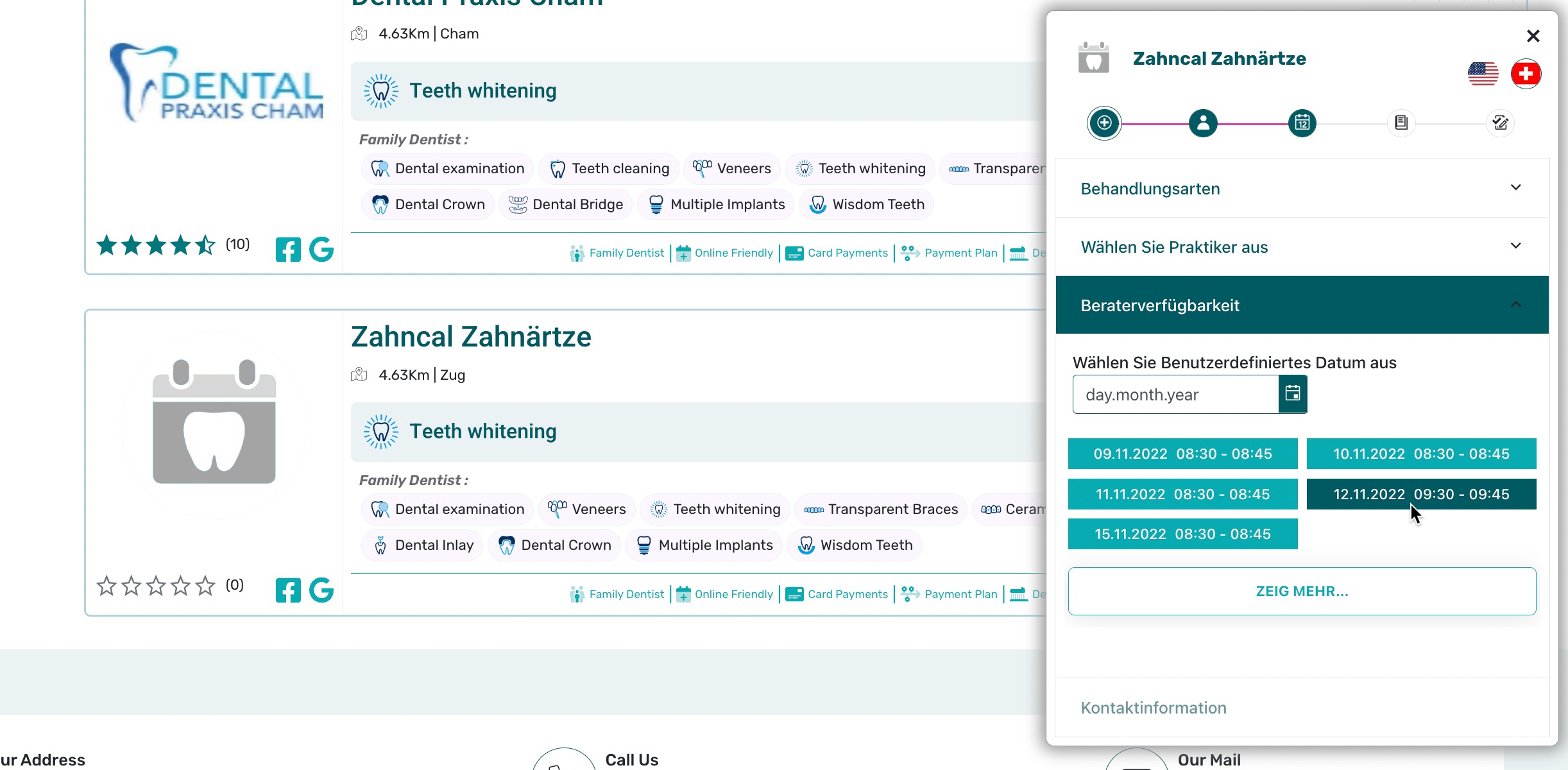Click Payment Plan tag for Dental Praxis Cham
Image resolution: width=1568 pixels, height=770 pixels.
950,253
